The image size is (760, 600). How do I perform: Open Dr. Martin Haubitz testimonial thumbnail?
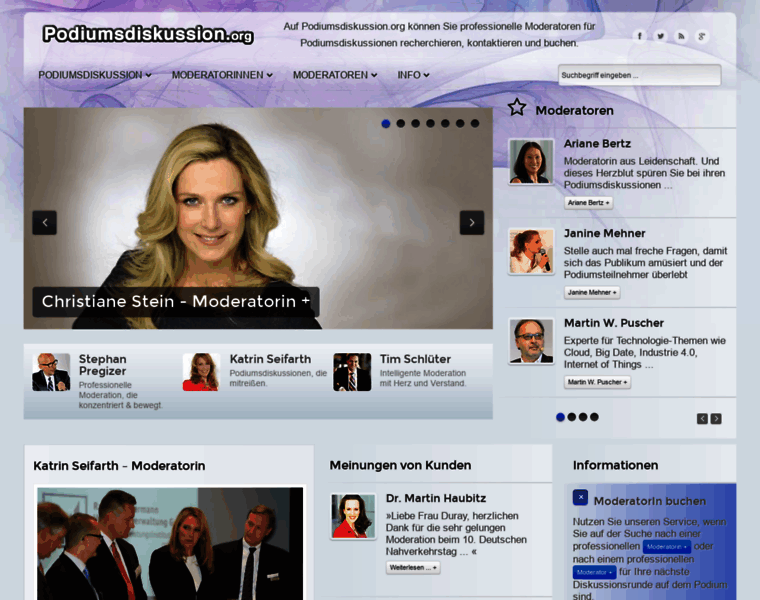click(x=353, y=516)
